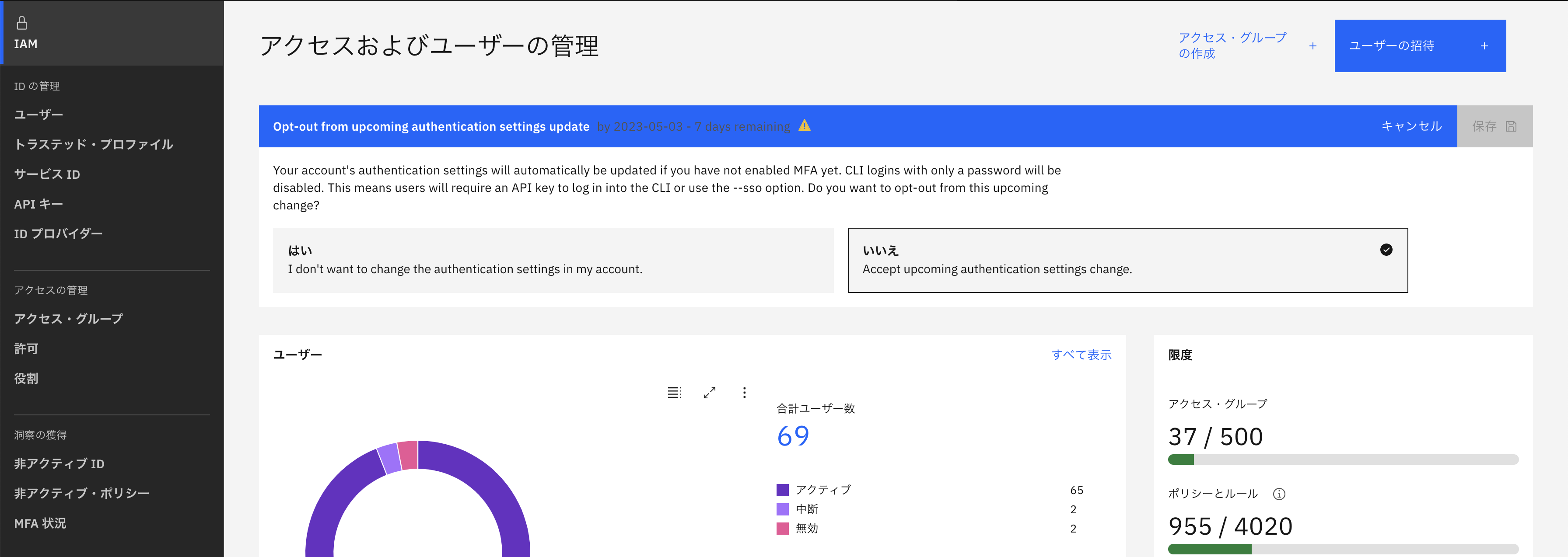This screenshot has height=557, width=1568.
Task: Open すべて表示 link in users panel
Action: pos(1081,355)
